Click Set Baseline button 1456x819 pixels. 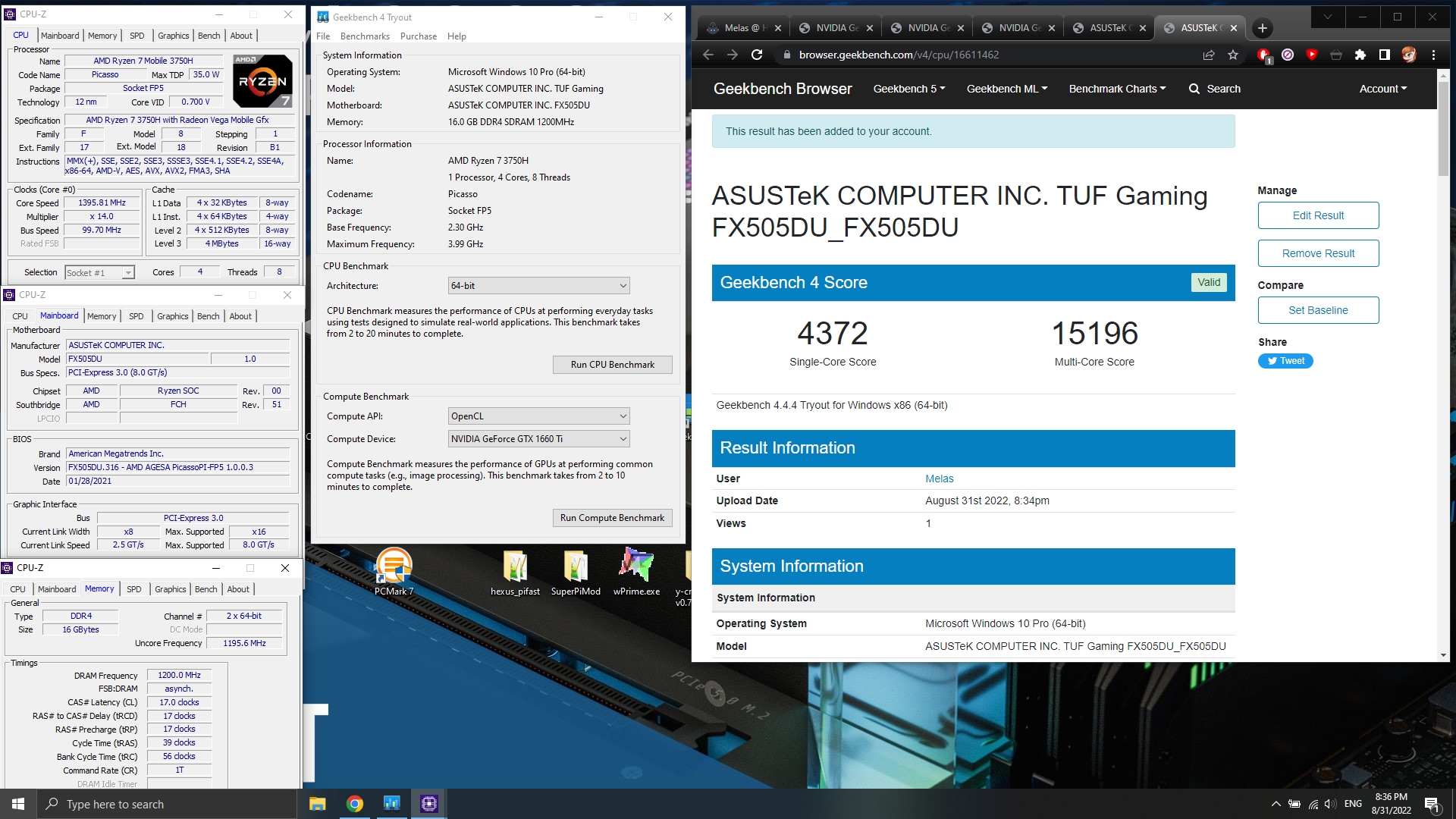(x=1318, y=310)
